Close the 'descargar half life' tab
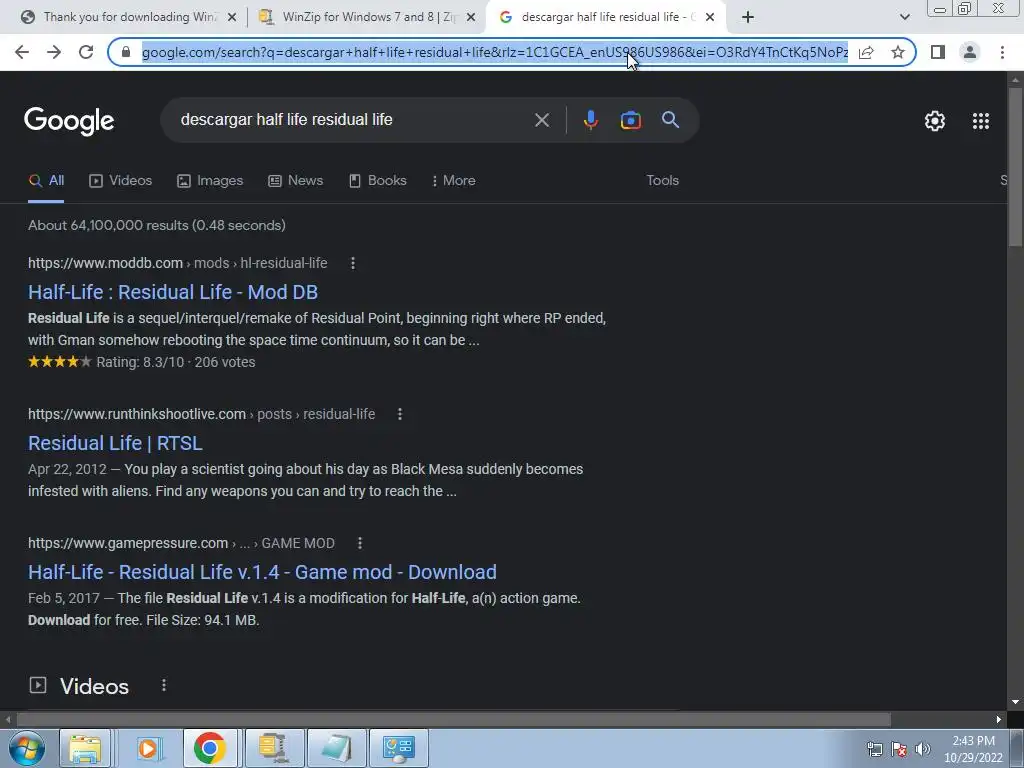Image resolution: width=1024 pixels, height=768 pixels. (710, 17)
